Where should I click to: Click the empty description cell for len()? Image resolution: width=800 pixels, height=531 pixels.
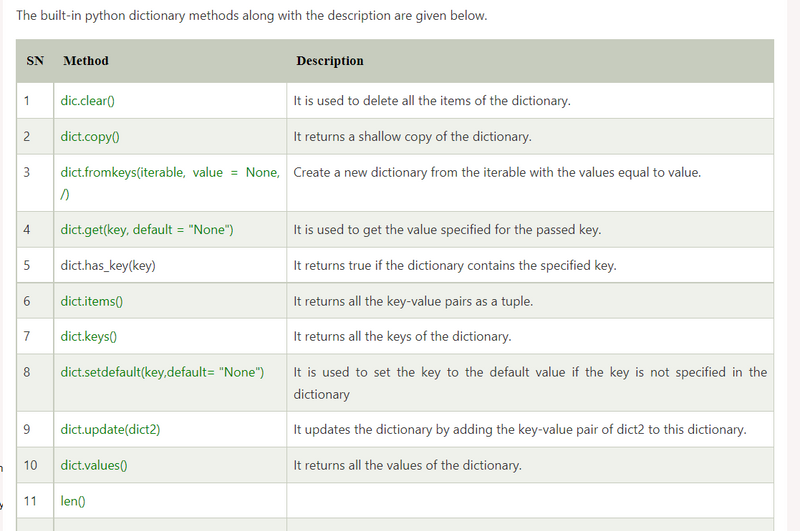pos(530,501)
